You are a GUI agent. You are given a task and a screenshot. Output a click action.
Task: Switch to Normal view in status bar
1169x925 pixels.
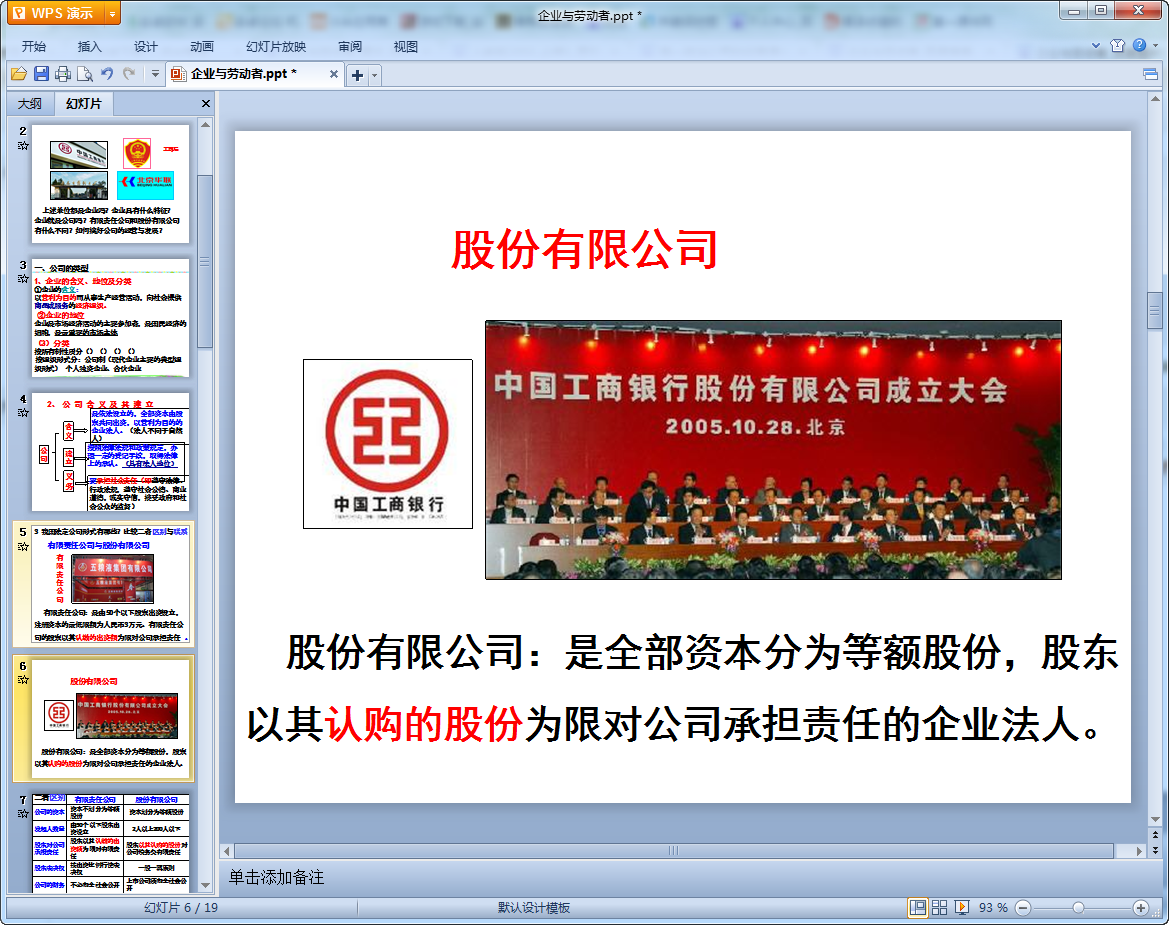tap(918, 907)
